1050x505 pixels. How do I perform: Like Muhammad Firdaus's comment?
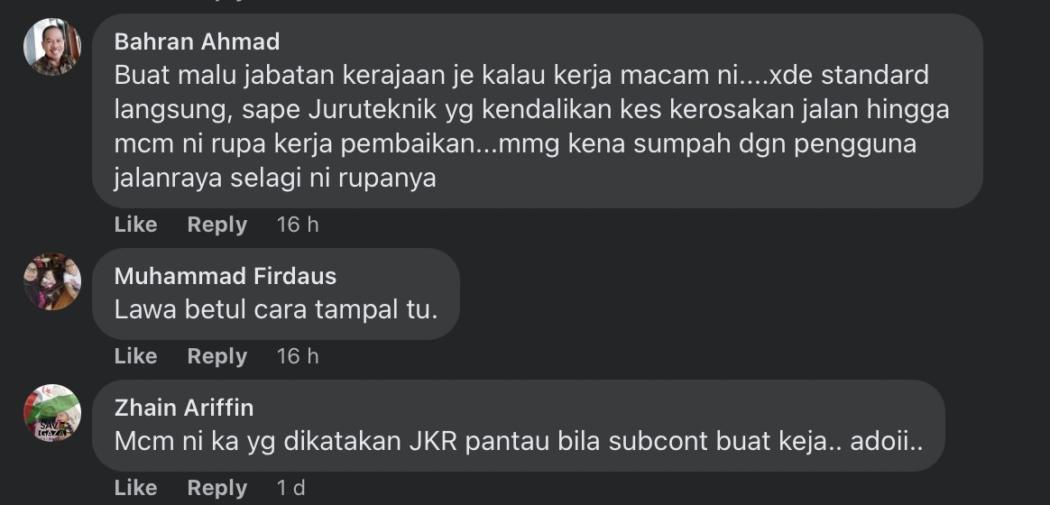click(x=136, y=356)
